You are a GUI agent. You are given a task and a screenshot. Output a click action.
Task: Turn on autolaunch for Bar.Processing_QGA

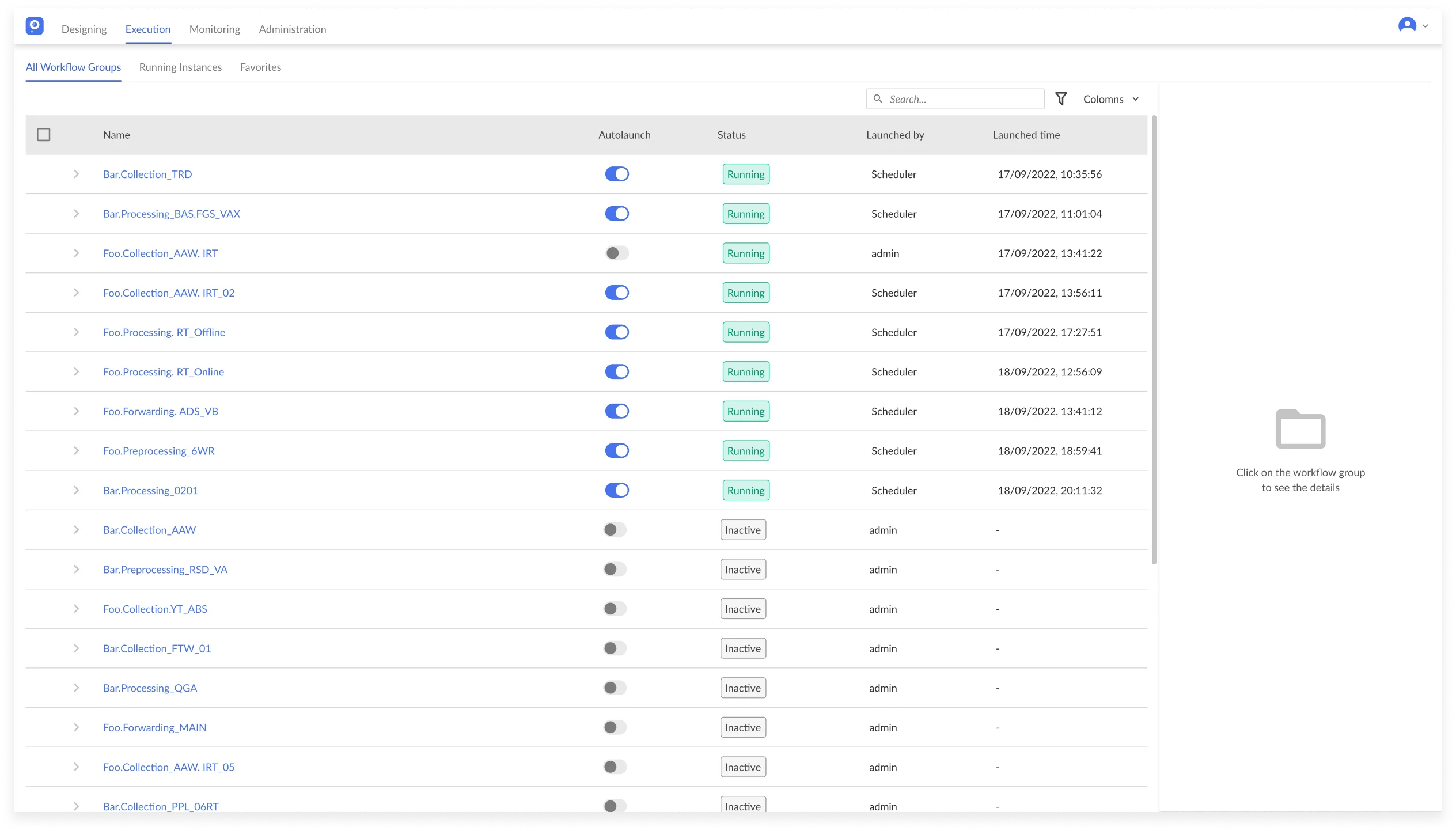(615, 688)
